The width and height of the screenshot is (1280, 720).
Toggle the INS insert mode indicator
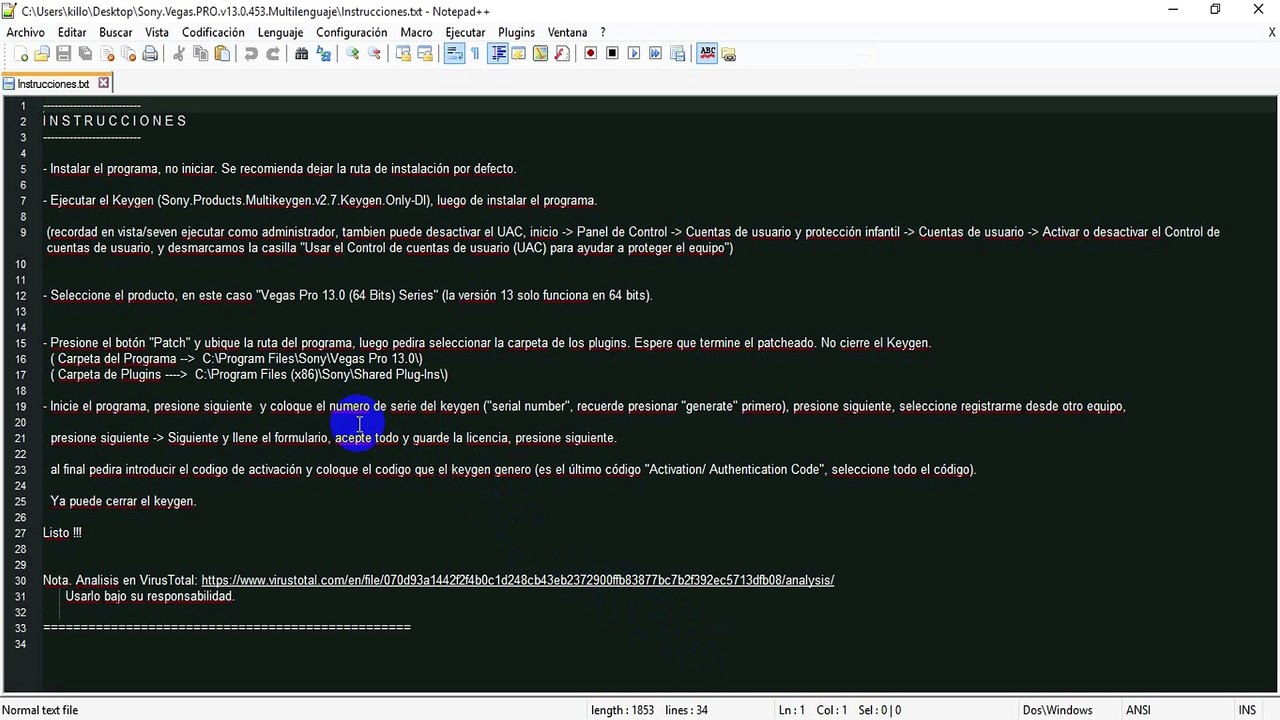pos(1247,710)
